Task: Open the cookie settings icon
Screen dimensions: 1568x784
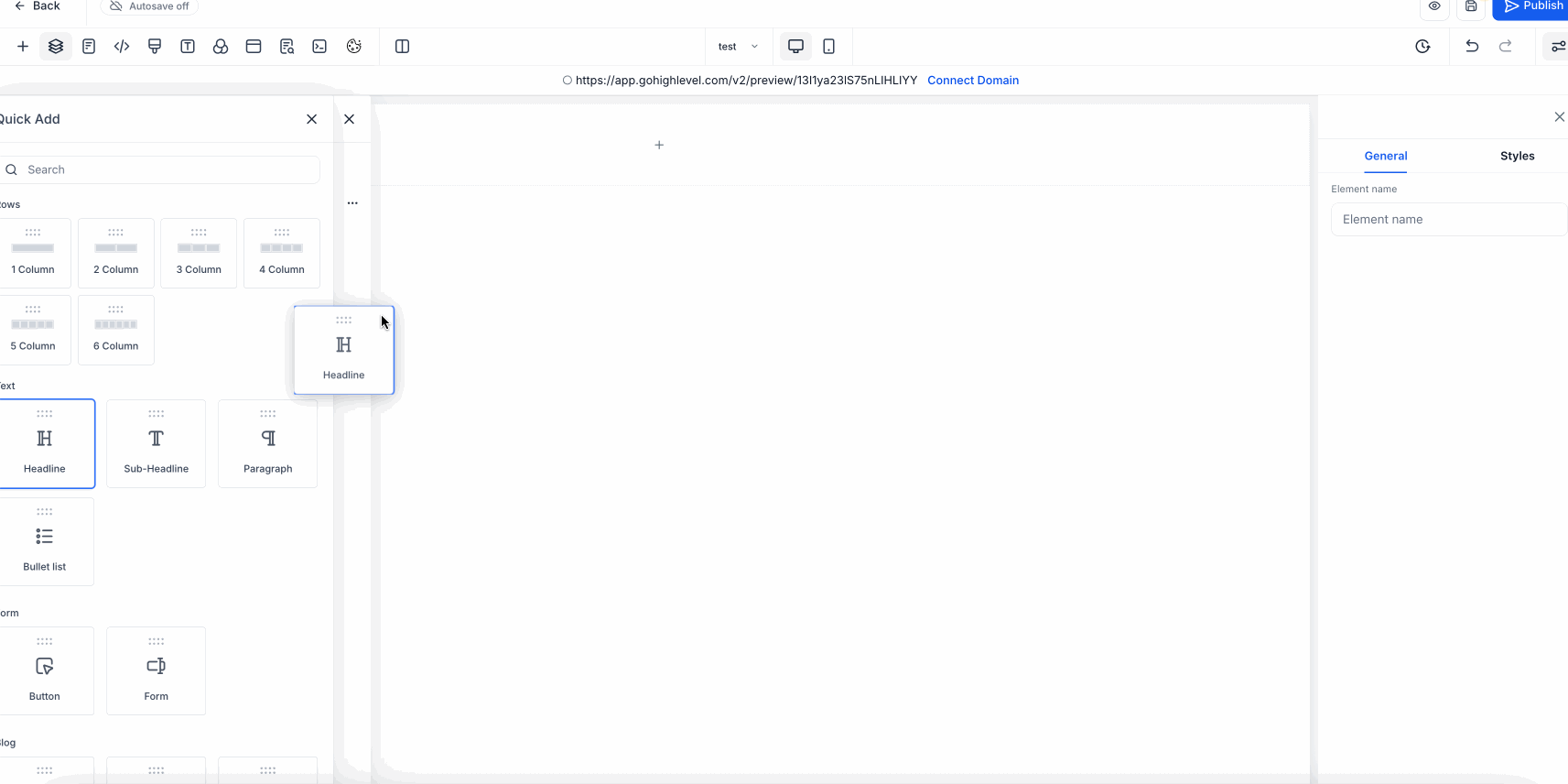Action: click(354, 47)
